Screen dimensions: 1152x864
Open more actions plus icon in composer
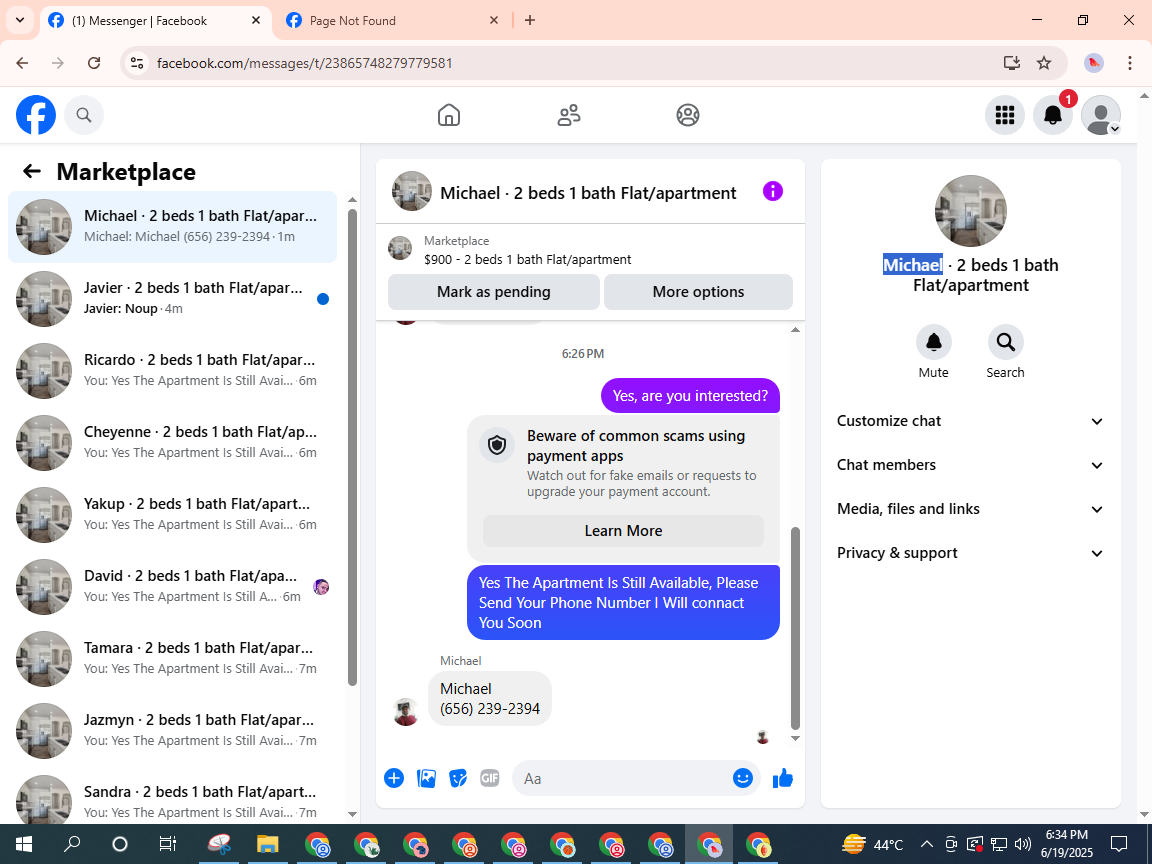394,778
